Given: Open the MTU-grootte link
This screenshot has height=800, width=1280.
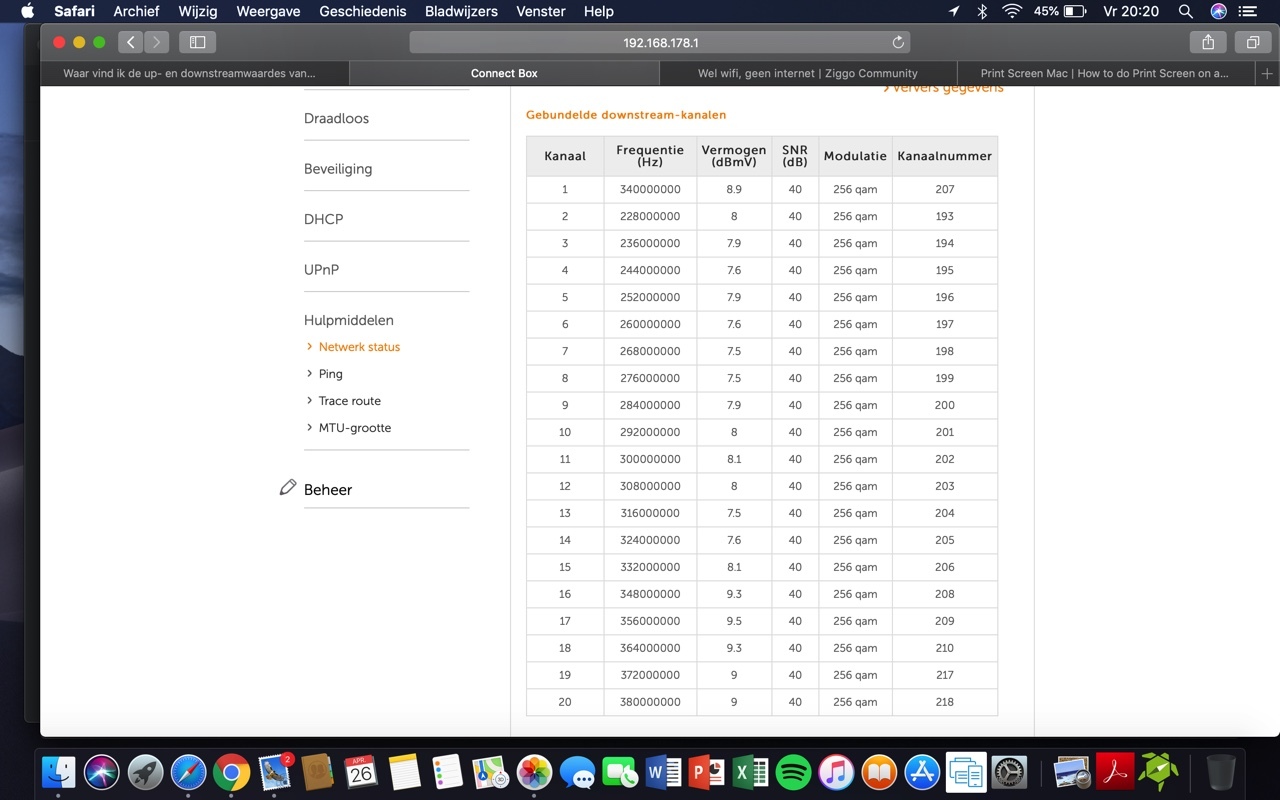Looking at the screenshot, I should pos(355,428).
